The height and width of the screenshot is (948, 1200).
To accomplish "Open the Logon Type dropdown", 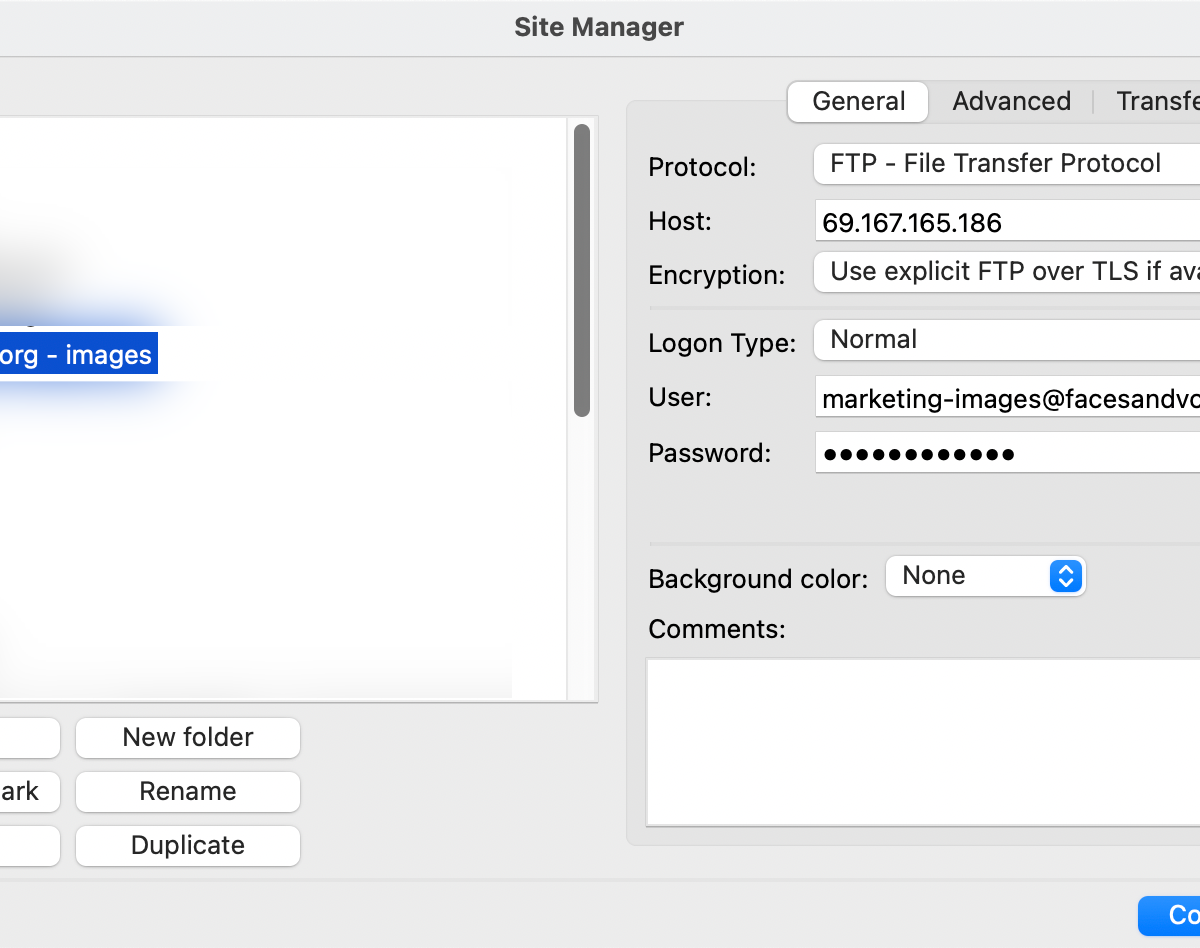I will [1006, 340].
